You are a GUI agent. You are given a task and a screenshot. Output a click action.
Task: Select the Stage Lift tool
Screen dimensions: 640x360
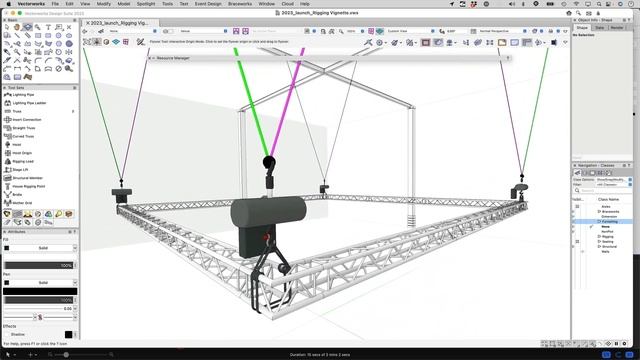[x=20, y=169]
